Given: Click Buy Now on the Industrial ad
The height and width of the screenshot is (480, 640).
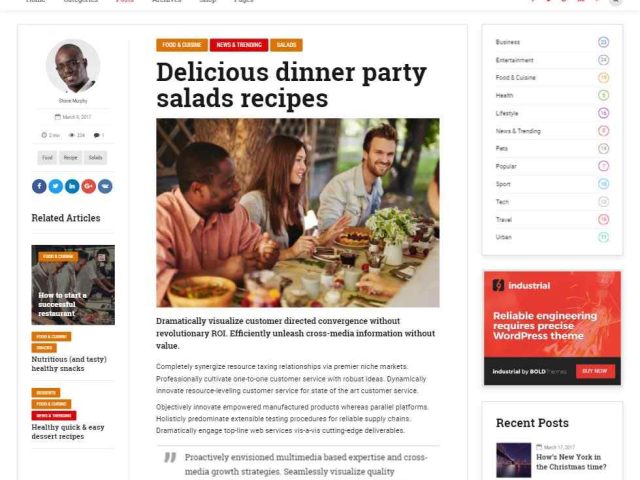Looking at the screenshot, I should tap(595, 371).
